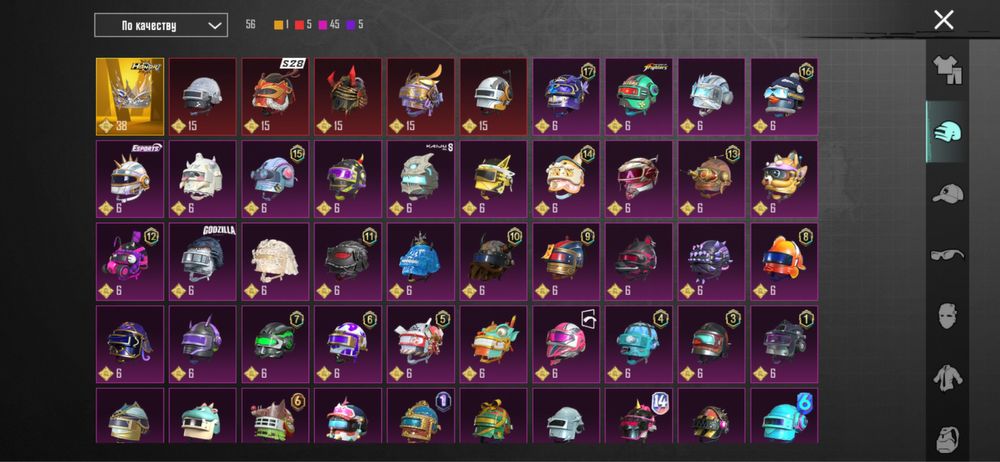
Task: Choose the blue shark helmet
Action: click(421, 261)
